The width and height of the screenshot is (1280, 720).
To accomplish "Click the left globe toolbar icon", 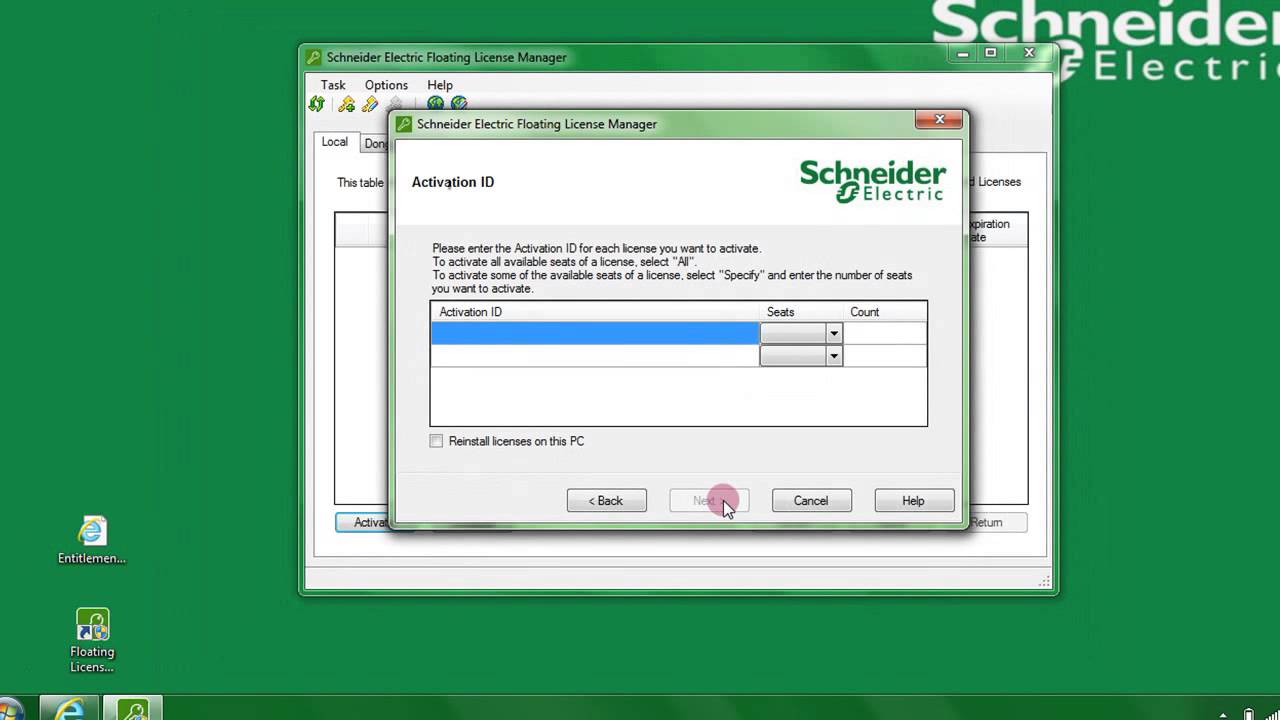I will point(435,103).
